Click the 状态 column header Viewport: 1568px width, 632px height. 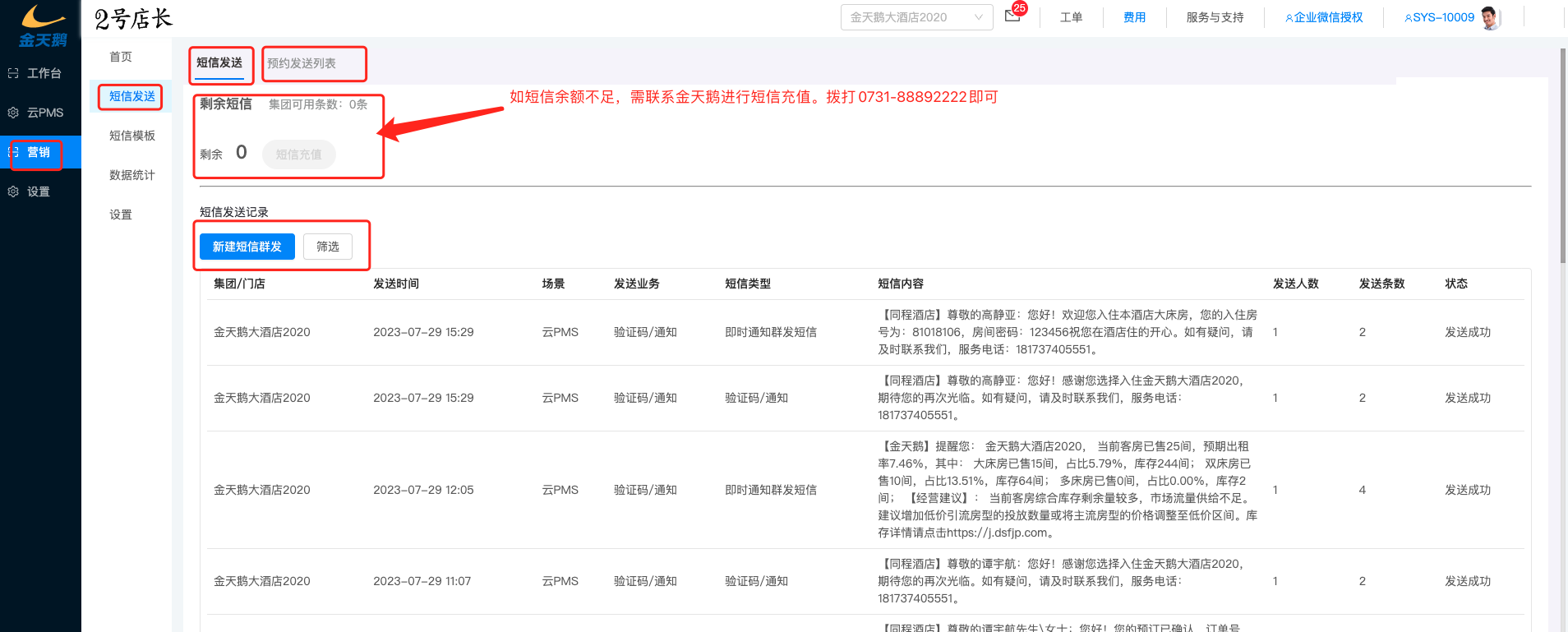click(x=1456, y=284)
